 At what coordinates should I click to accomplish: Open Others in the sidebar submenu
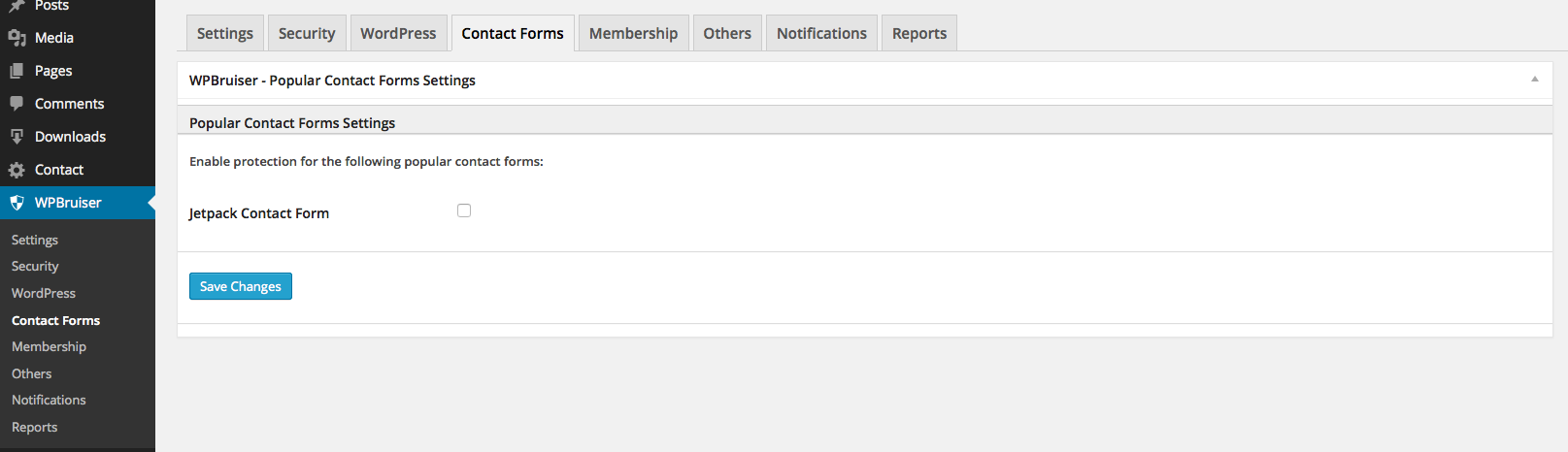[32, 373]
